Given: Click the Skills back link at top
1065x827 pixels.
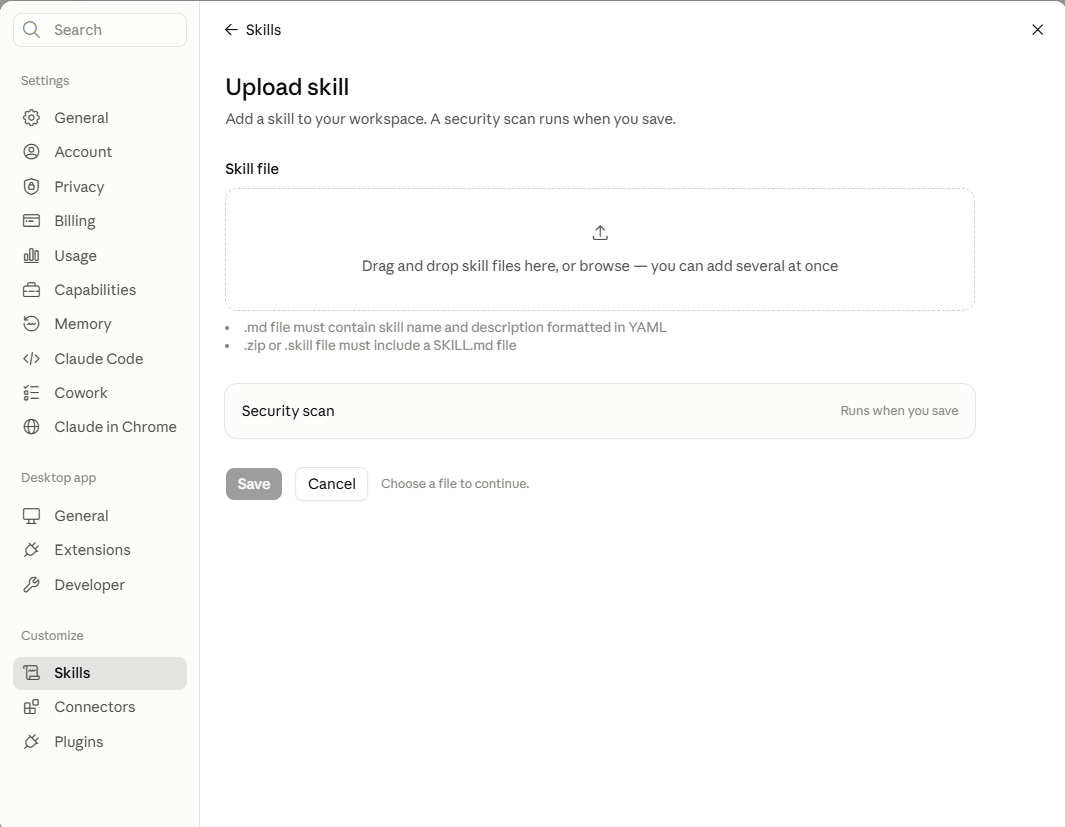Looking at the screenshot, I should point(253,30).
